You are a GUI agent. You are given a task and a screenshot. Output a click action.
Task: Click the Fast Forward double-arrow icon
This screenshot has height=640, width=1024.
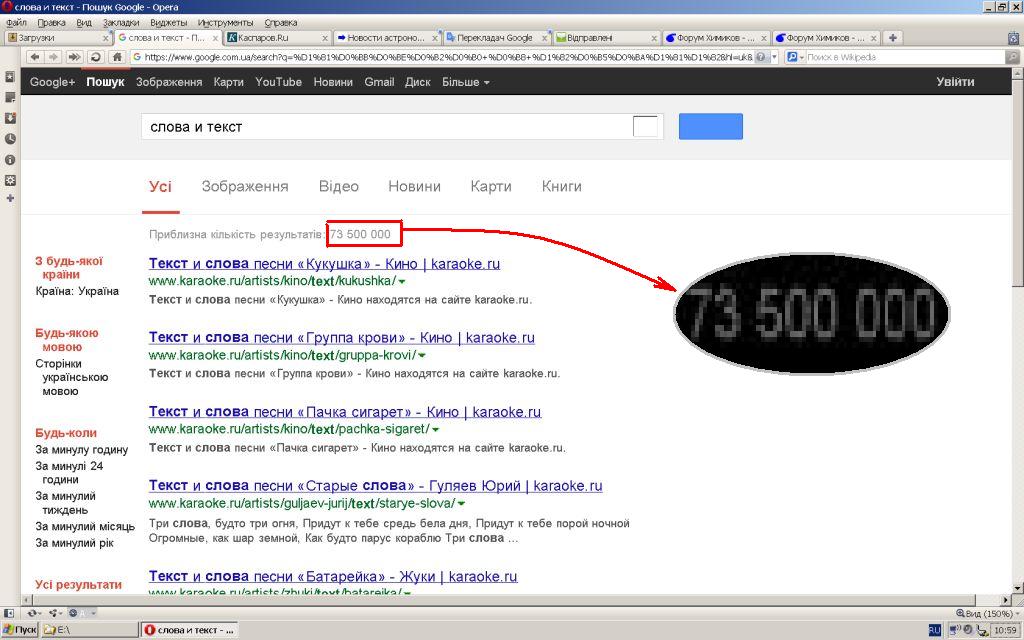[74, 57]
